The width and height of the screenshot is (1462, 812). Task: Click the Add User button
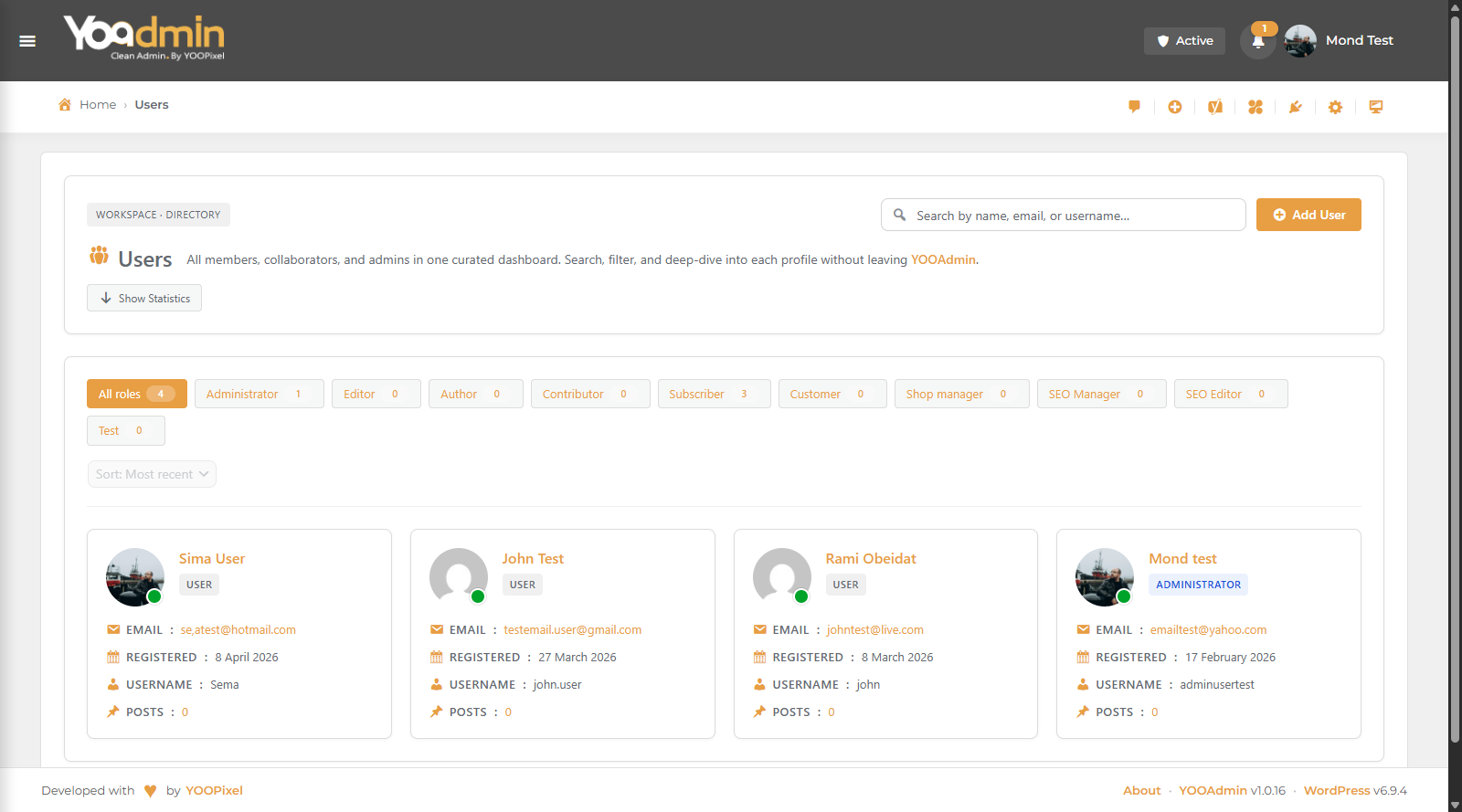pyautogui.click(x=1308, y=215)
